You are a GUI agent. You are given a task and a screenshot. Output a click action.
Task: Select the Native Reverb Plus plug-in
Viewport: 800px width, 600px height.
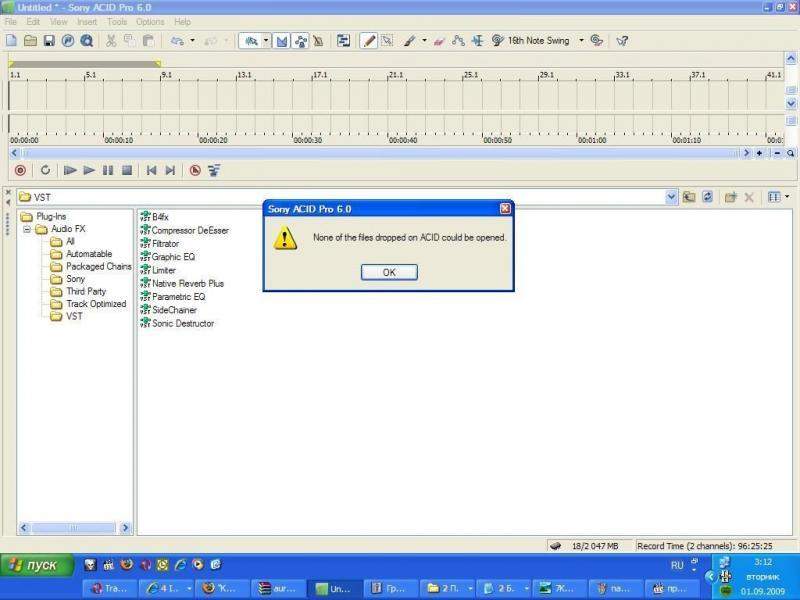(182, 284)
